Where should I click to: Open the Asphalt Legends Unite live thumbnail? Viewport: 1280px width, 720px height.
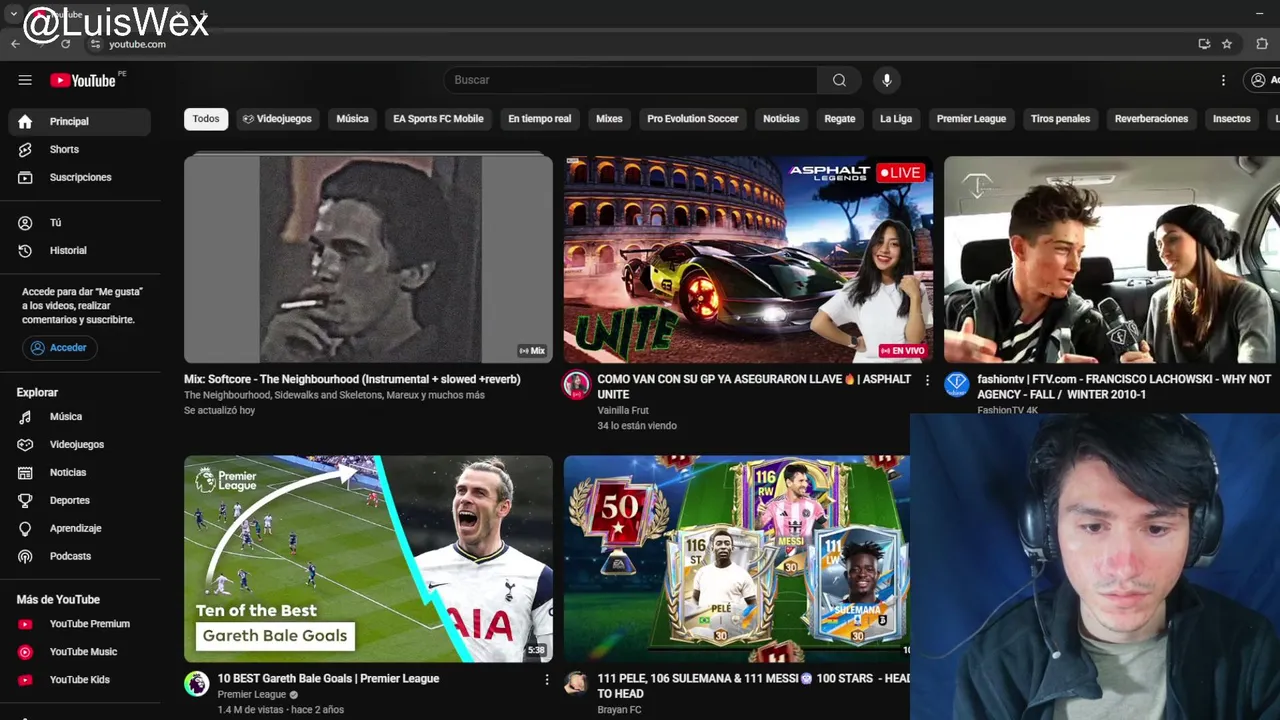tap(748, 259)
